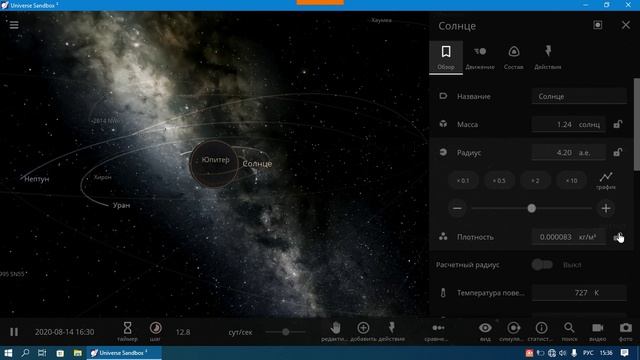
Task: Decrease radius with minus button
Action: click(457, 208)
